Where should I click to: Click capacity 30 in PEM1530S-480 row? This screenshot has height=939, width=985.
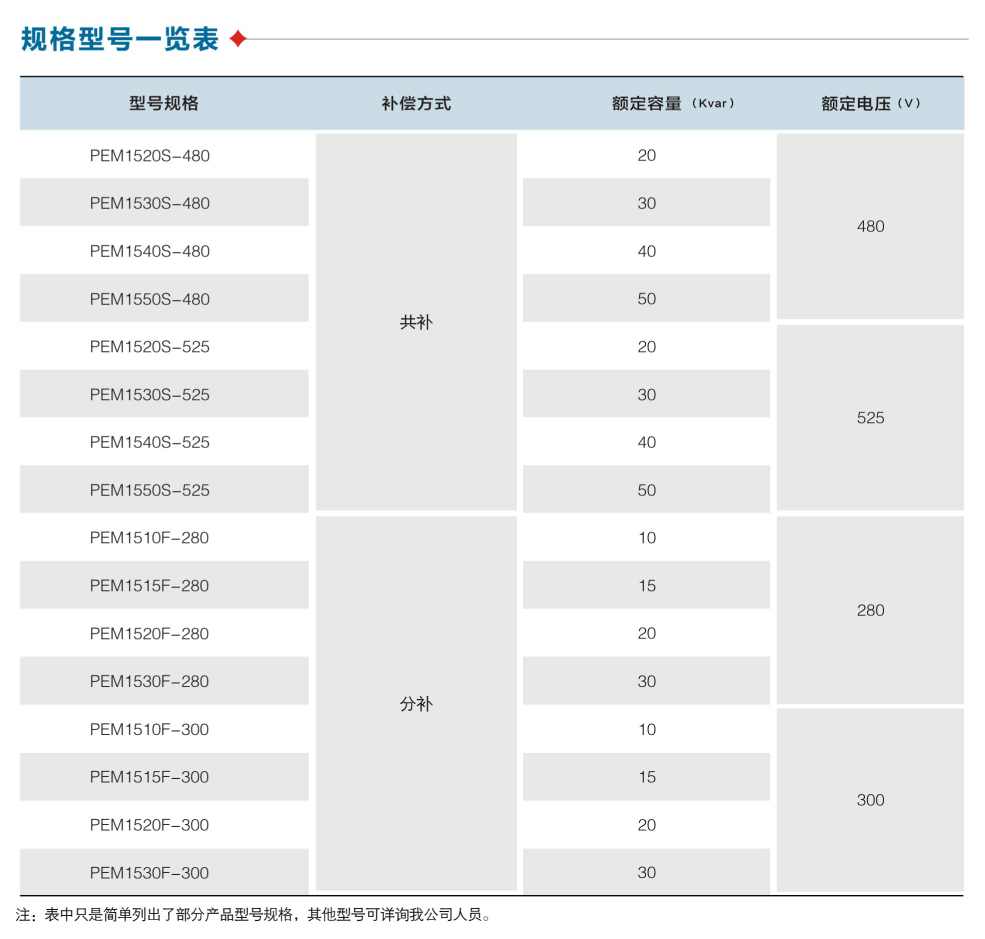[x=646, y=203]
